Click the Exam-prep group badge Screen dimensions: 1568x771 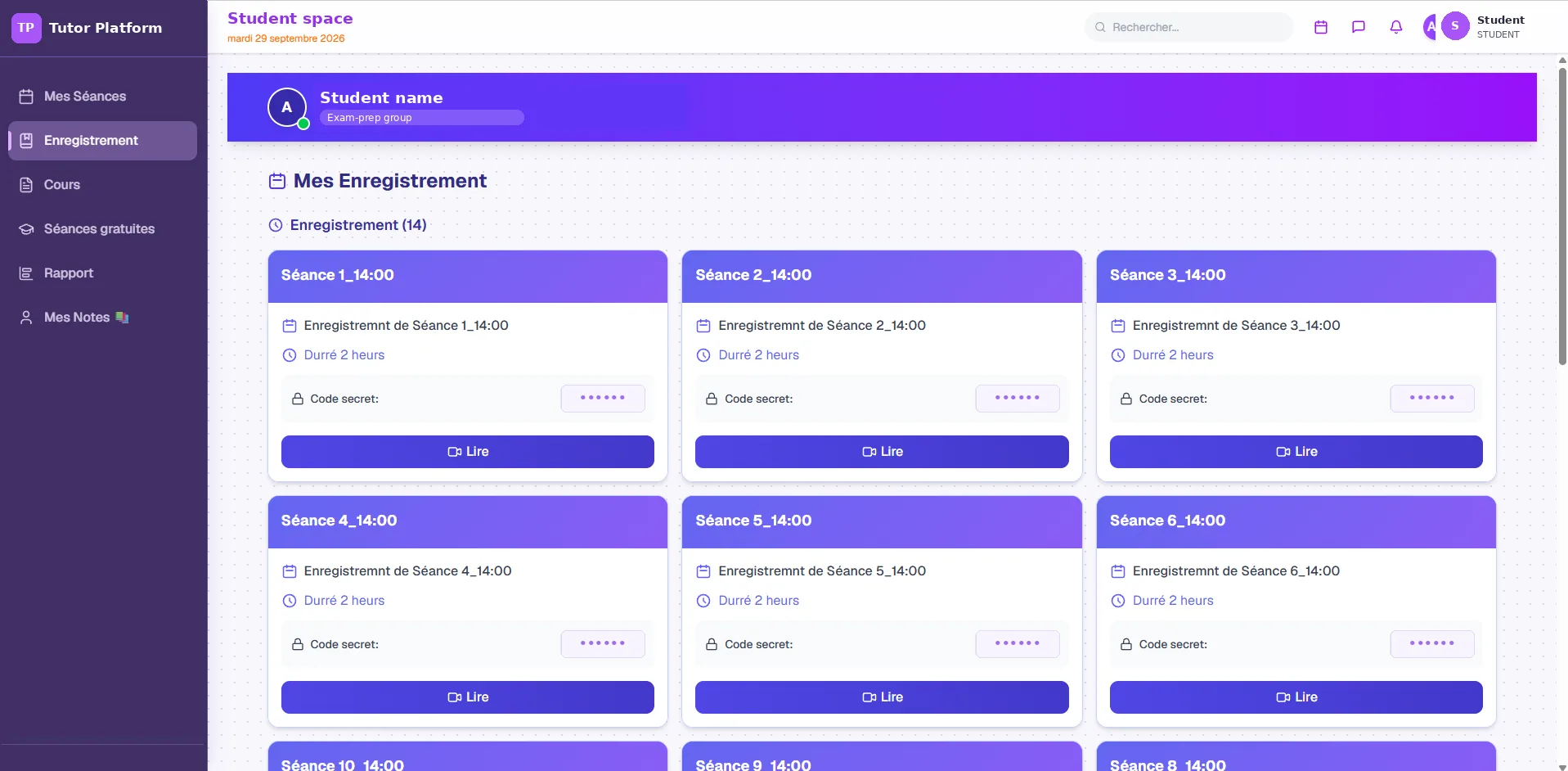[421, 118]
